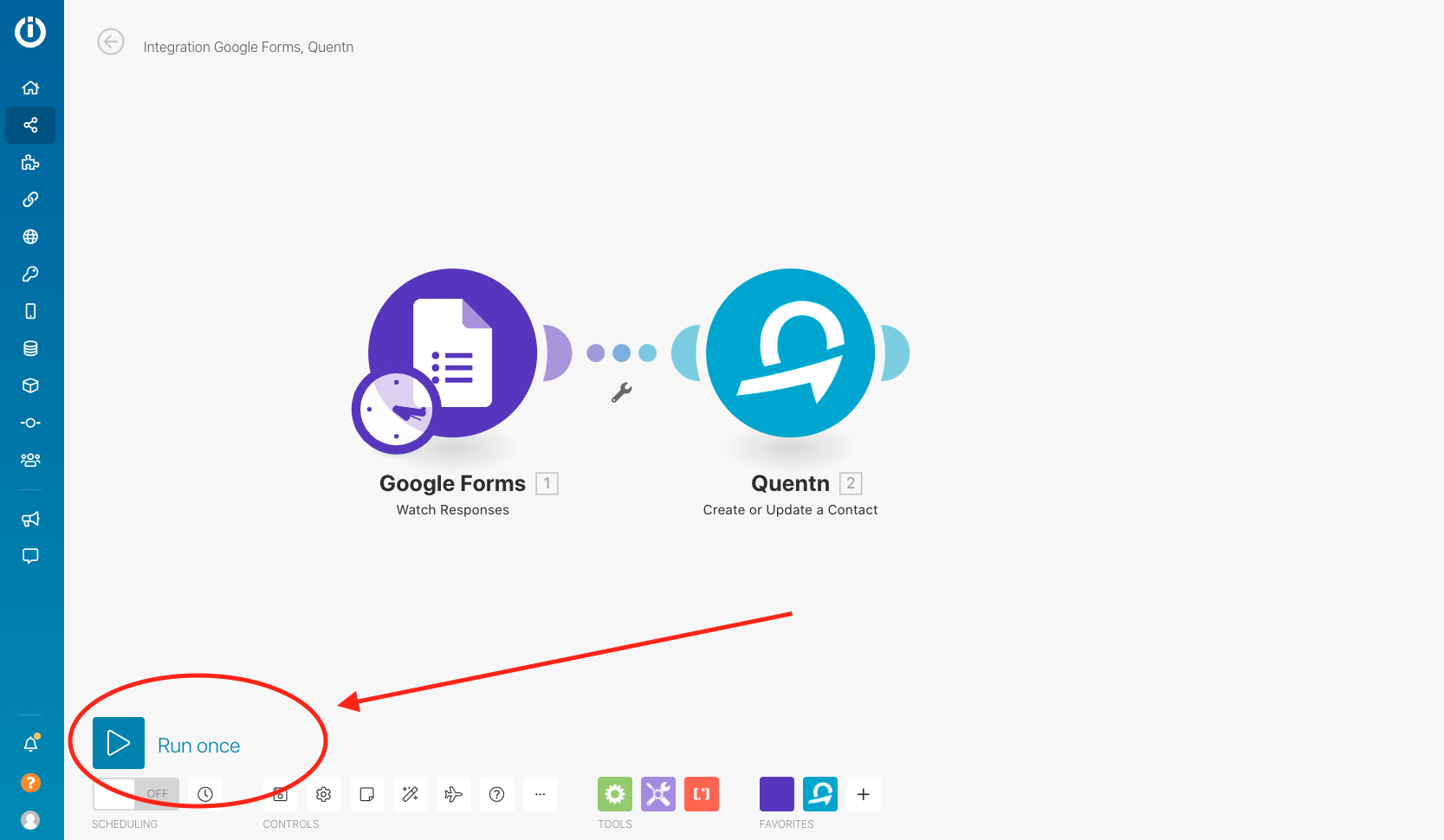Open the Home dashboard in the sidebar
This screenshot has width=1444, height=840.
30,87
